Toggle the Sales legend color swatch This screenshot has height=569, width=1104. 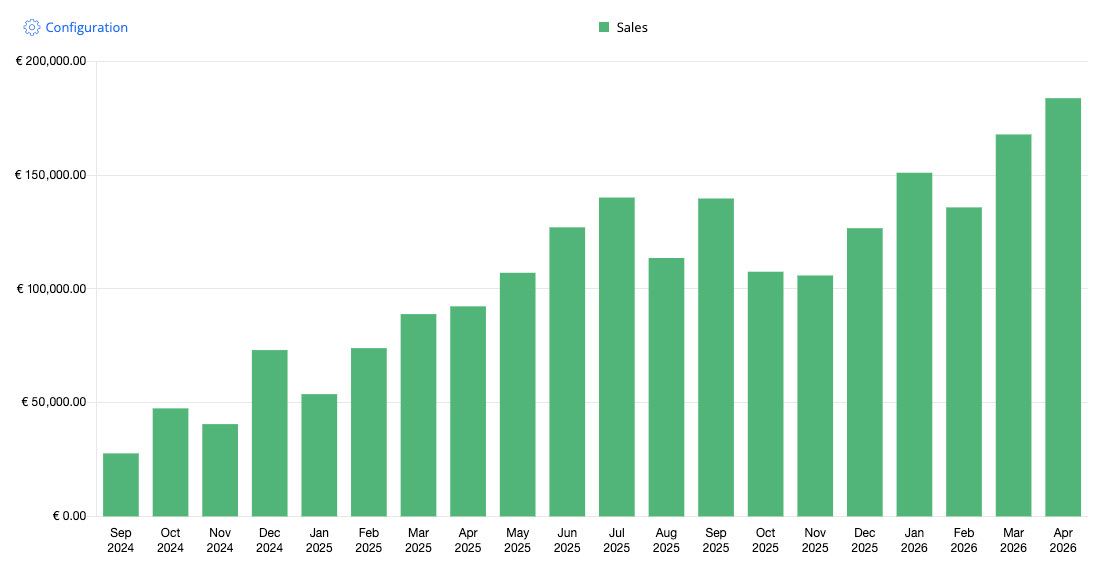pos(603,27)
